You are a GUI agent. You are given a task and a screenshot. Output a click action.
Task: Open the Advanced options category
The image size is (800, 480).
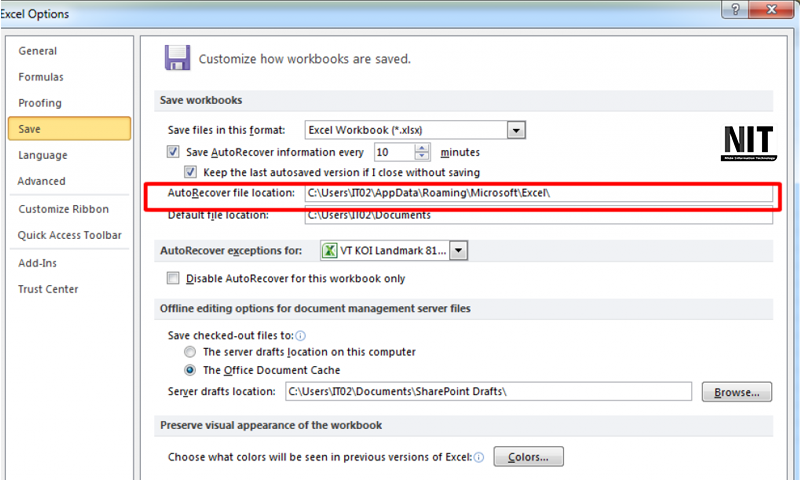click(x=41, y=181)
